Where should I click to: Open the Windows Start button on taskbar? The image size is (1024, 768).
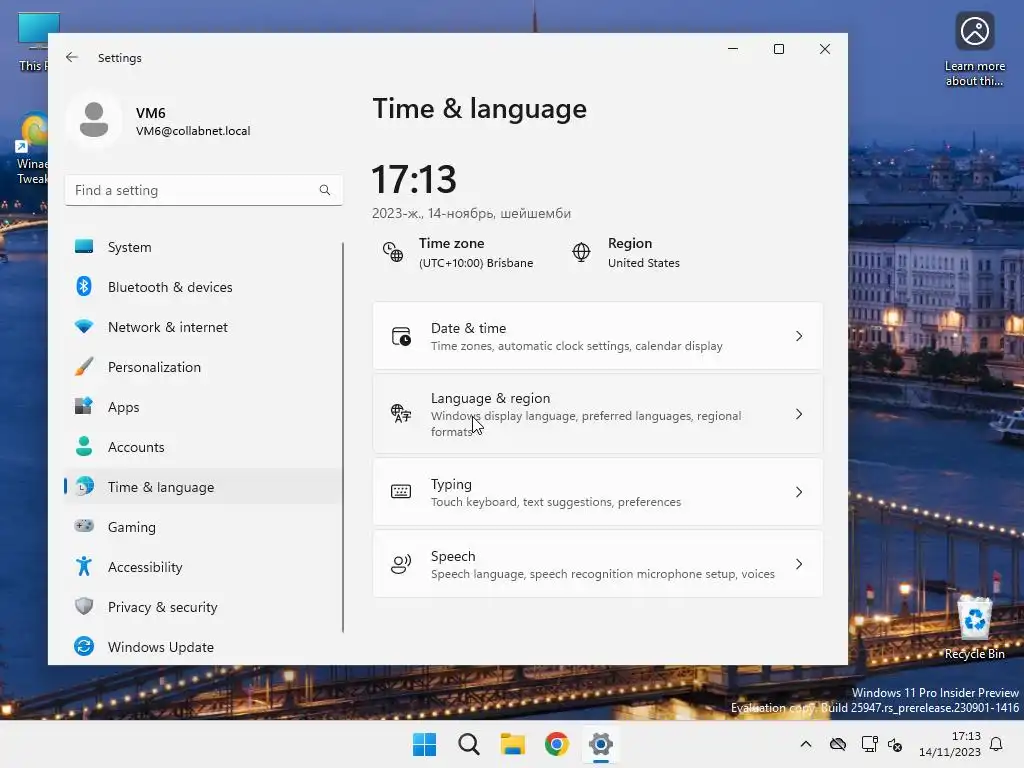coord(424,744)
